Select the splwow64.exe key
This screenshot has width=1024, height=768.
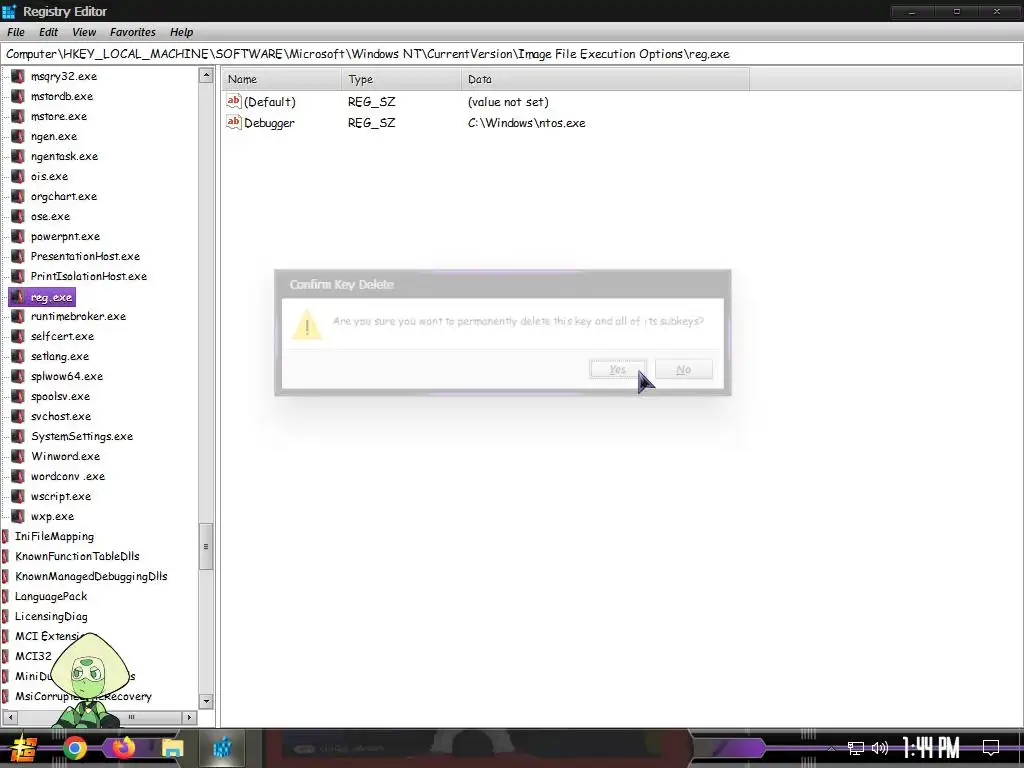pos(67,376)
